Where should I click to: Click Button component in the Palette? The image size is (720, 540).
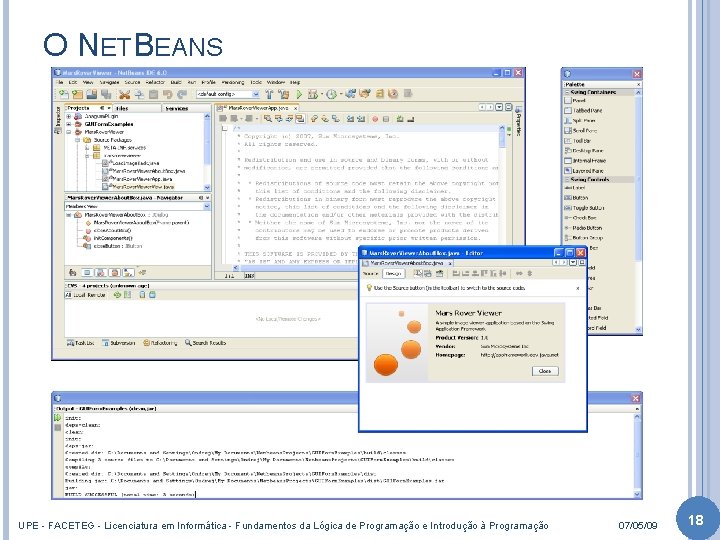pos(576,197)
